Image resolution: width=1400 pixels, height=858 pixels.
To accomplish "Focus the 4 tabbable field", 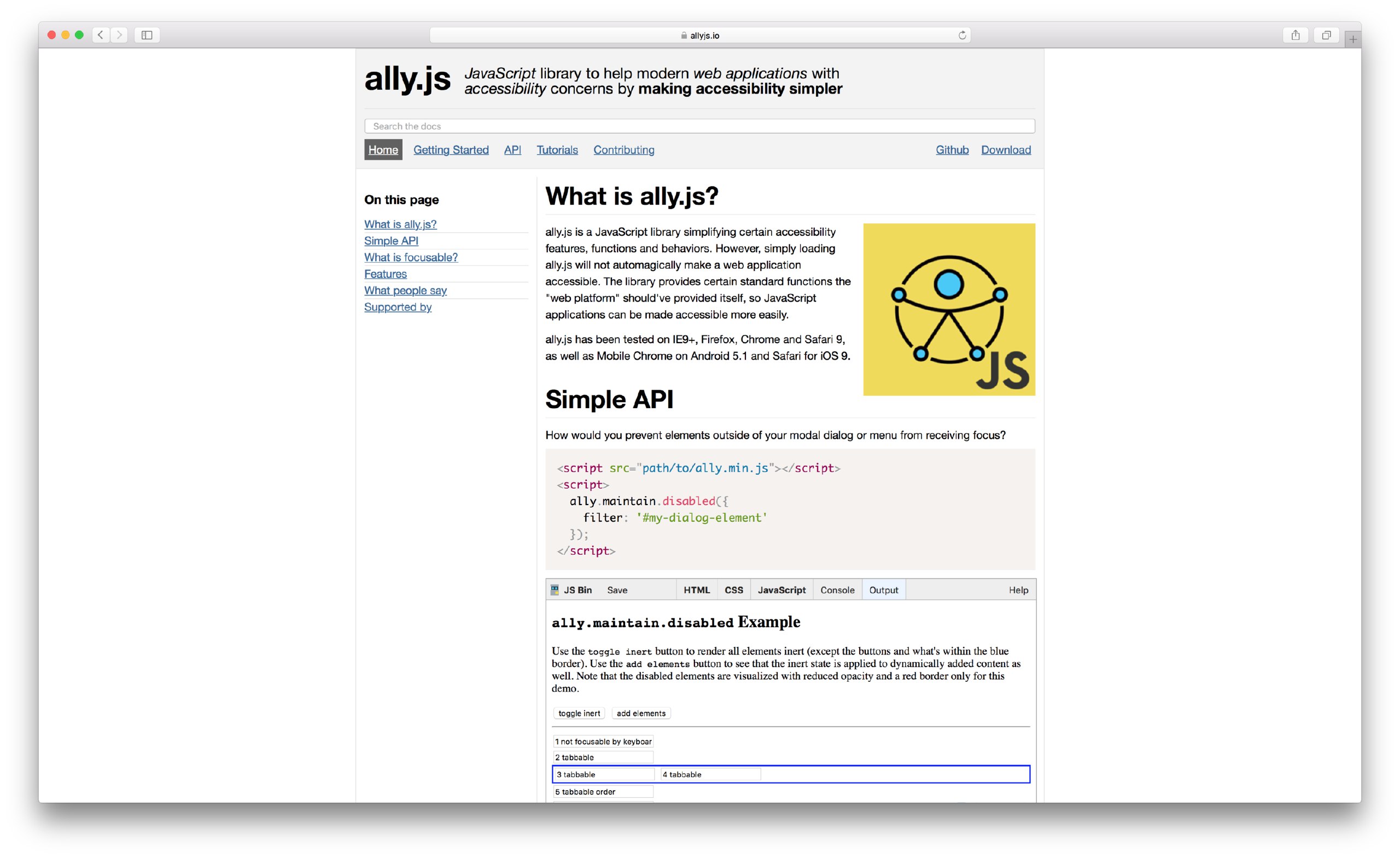I will (711, 774).
